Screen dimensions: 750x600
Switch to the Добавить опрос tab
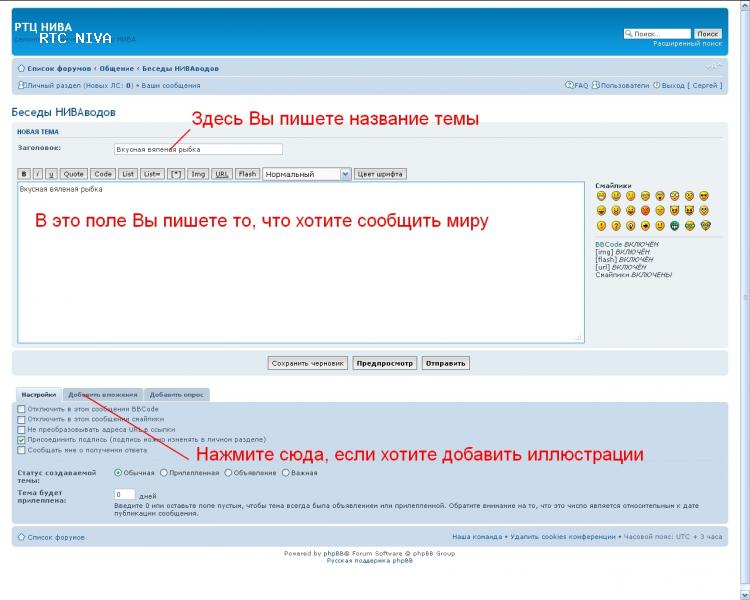pyautogui.click(x=176, y=395)
